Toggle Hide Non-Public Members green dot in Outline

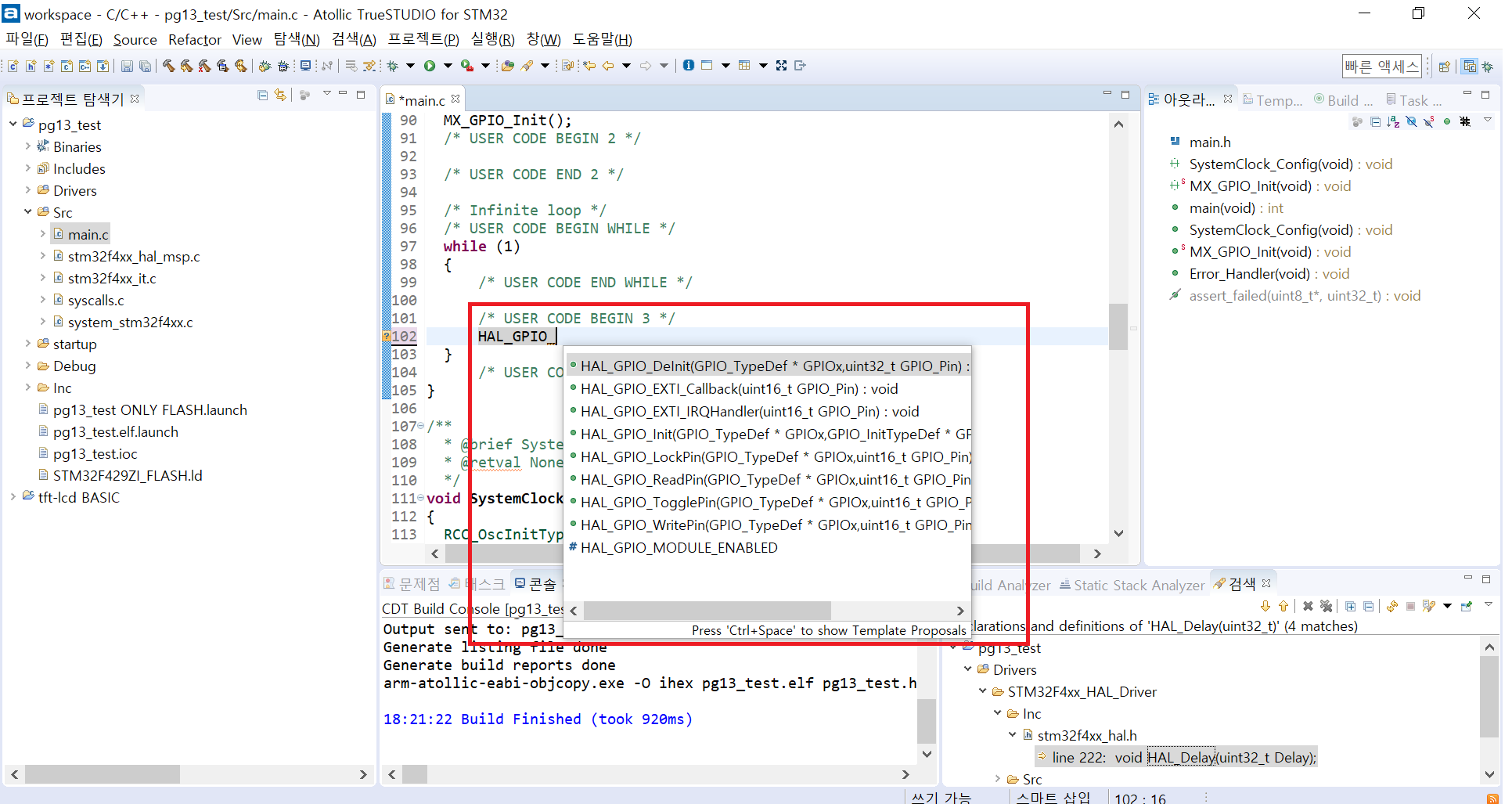tap(1447, 121)
